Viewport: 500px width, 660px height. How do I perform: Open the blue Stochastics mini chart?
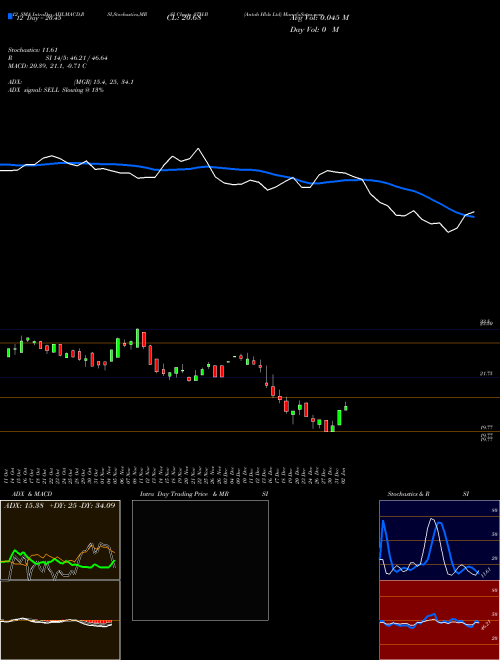439,540
